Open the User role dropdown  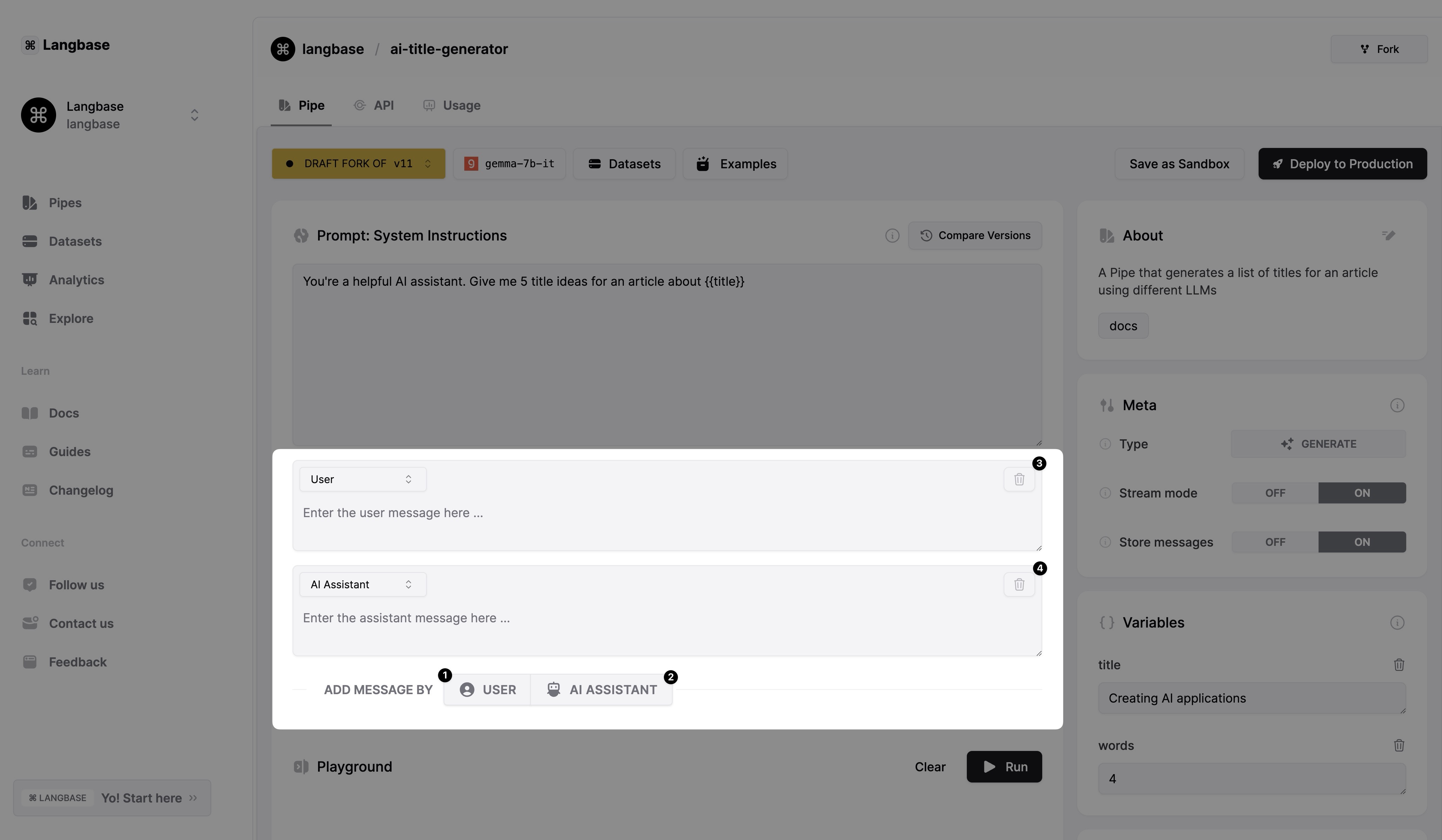(x=362, y=479)
